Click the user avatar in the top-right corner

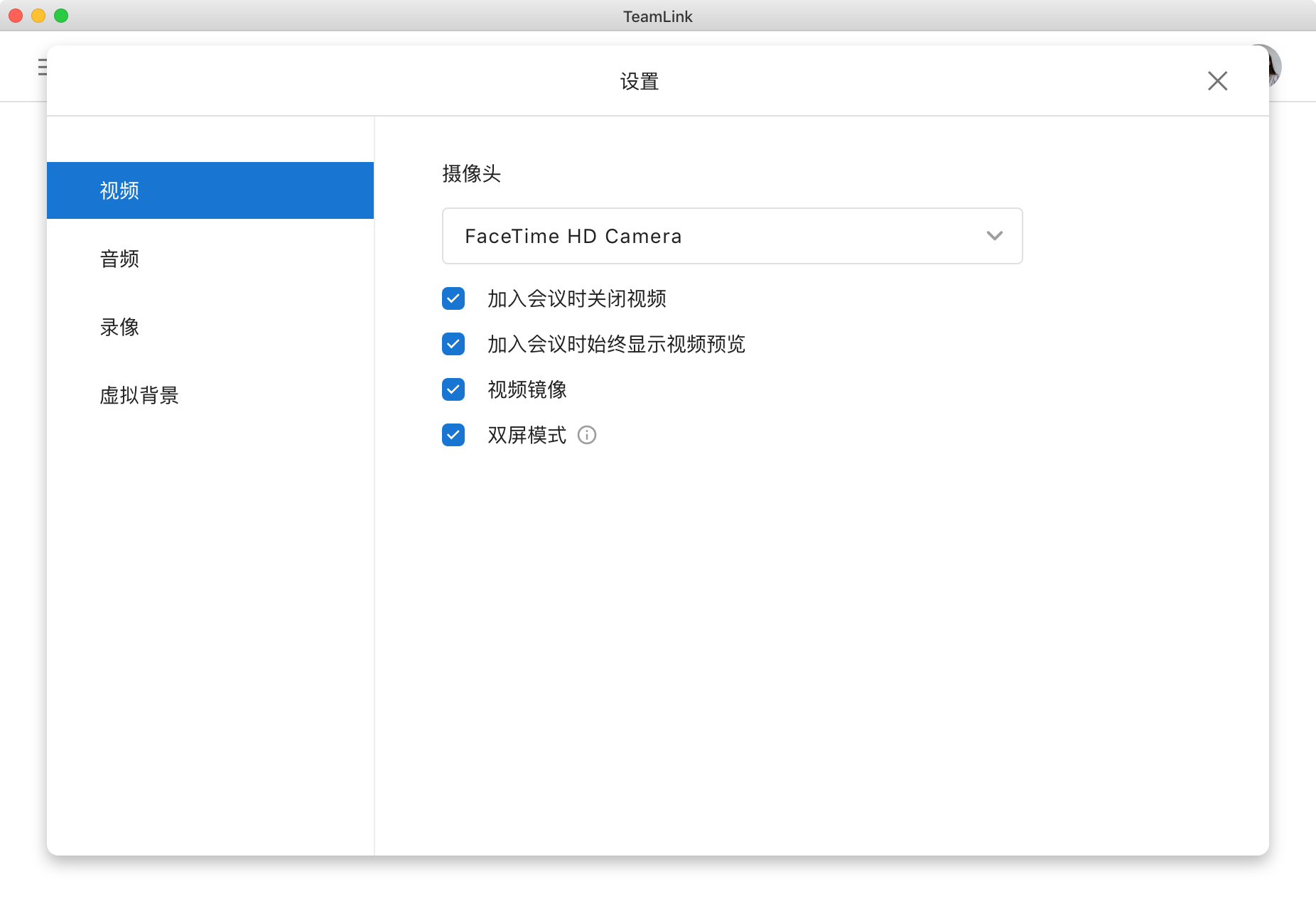pos(1275,65)
